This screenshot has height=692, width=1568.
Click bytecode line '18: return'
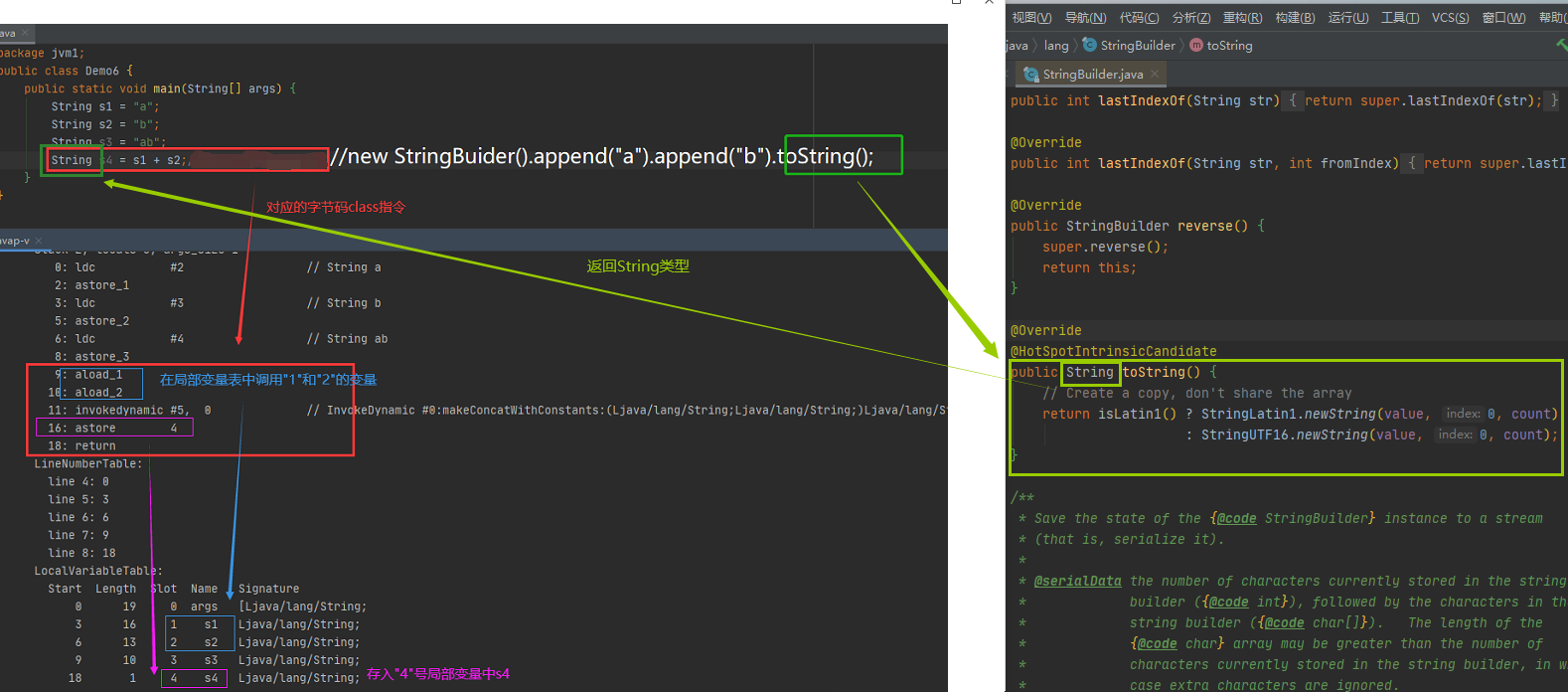(x=81, y=446)
